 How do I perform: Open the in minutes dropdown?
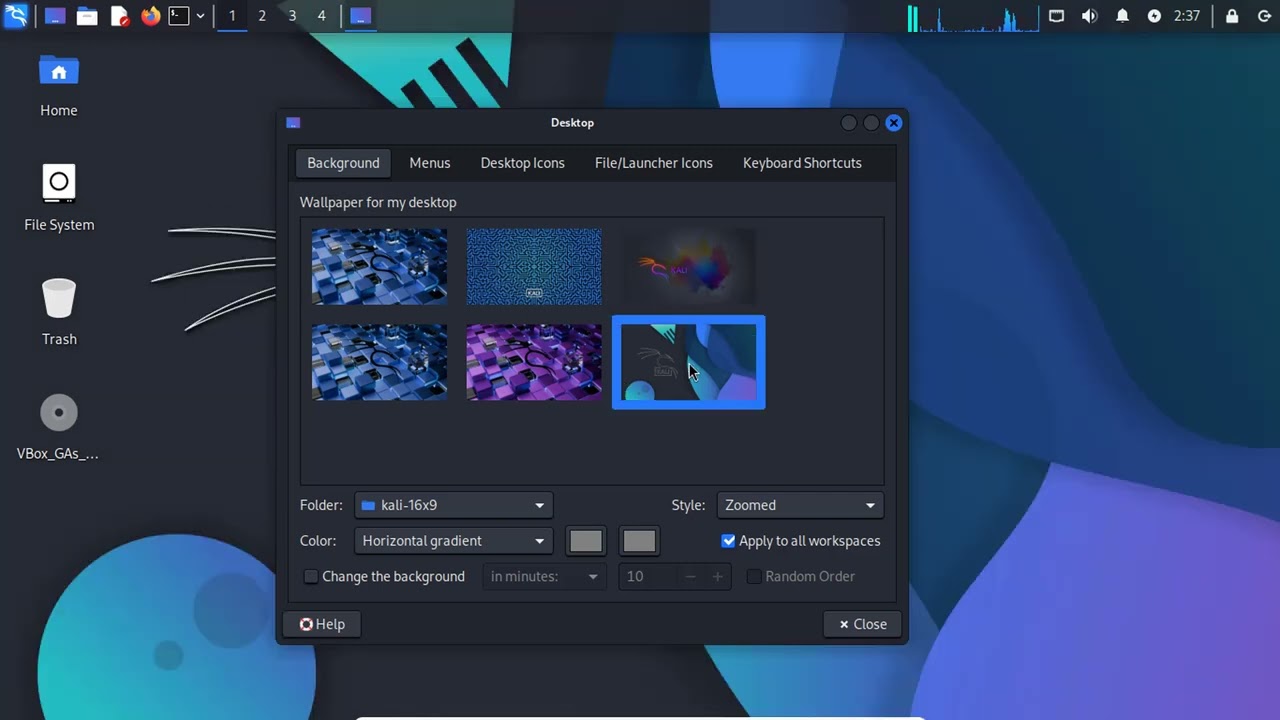point(544,577)
